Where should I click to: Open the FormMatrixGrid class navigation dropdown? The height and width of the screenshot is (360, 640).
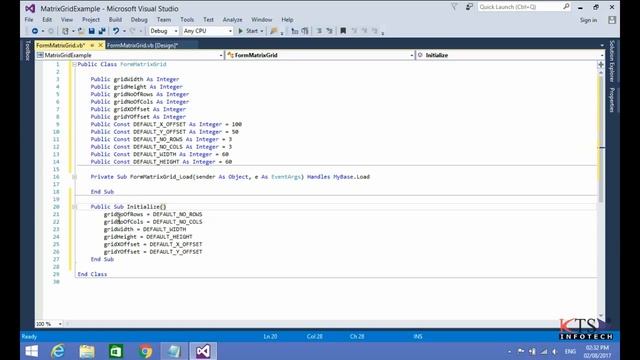tap(320, 55)
